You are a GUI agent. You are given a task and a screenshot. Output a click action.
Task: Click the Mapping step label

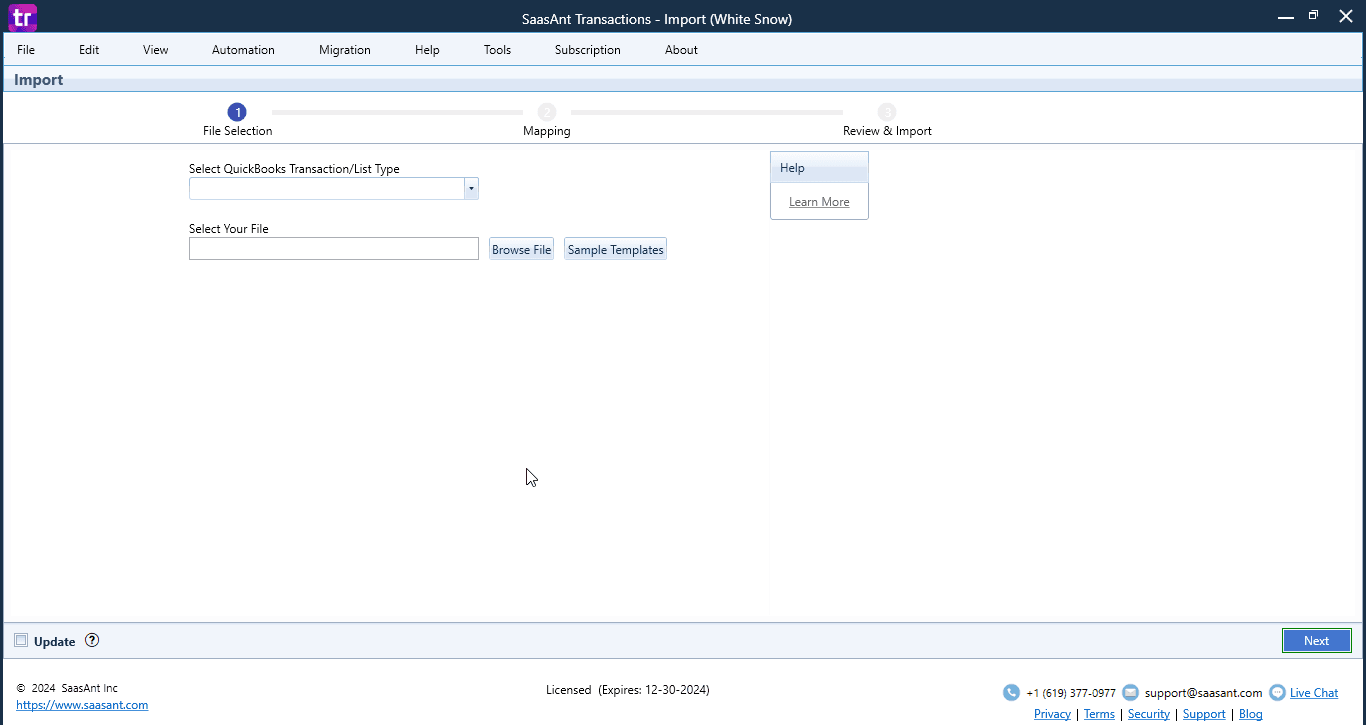[547, 131]
